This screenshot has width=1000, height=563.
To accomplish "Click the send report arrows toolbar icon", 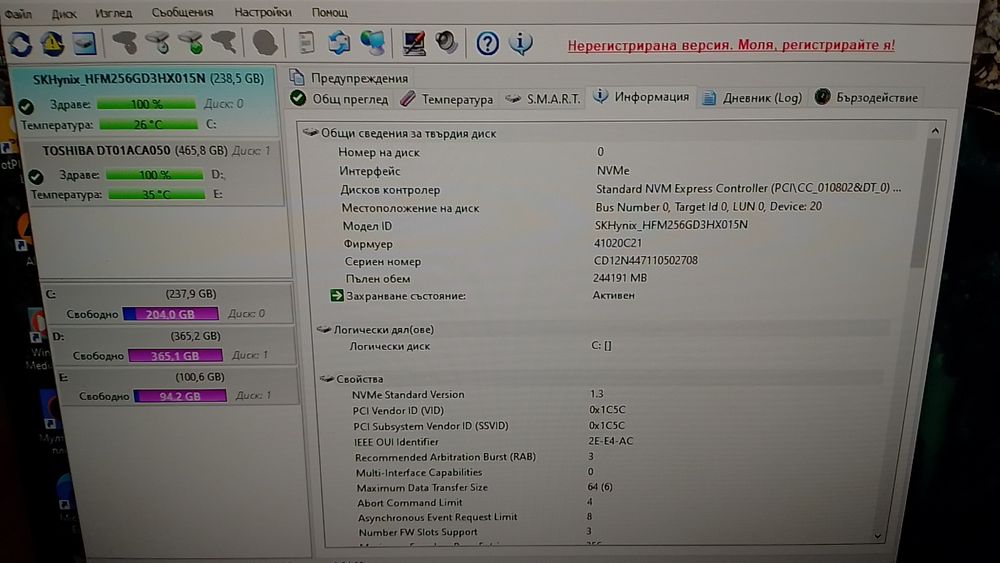I will point(339,43).
